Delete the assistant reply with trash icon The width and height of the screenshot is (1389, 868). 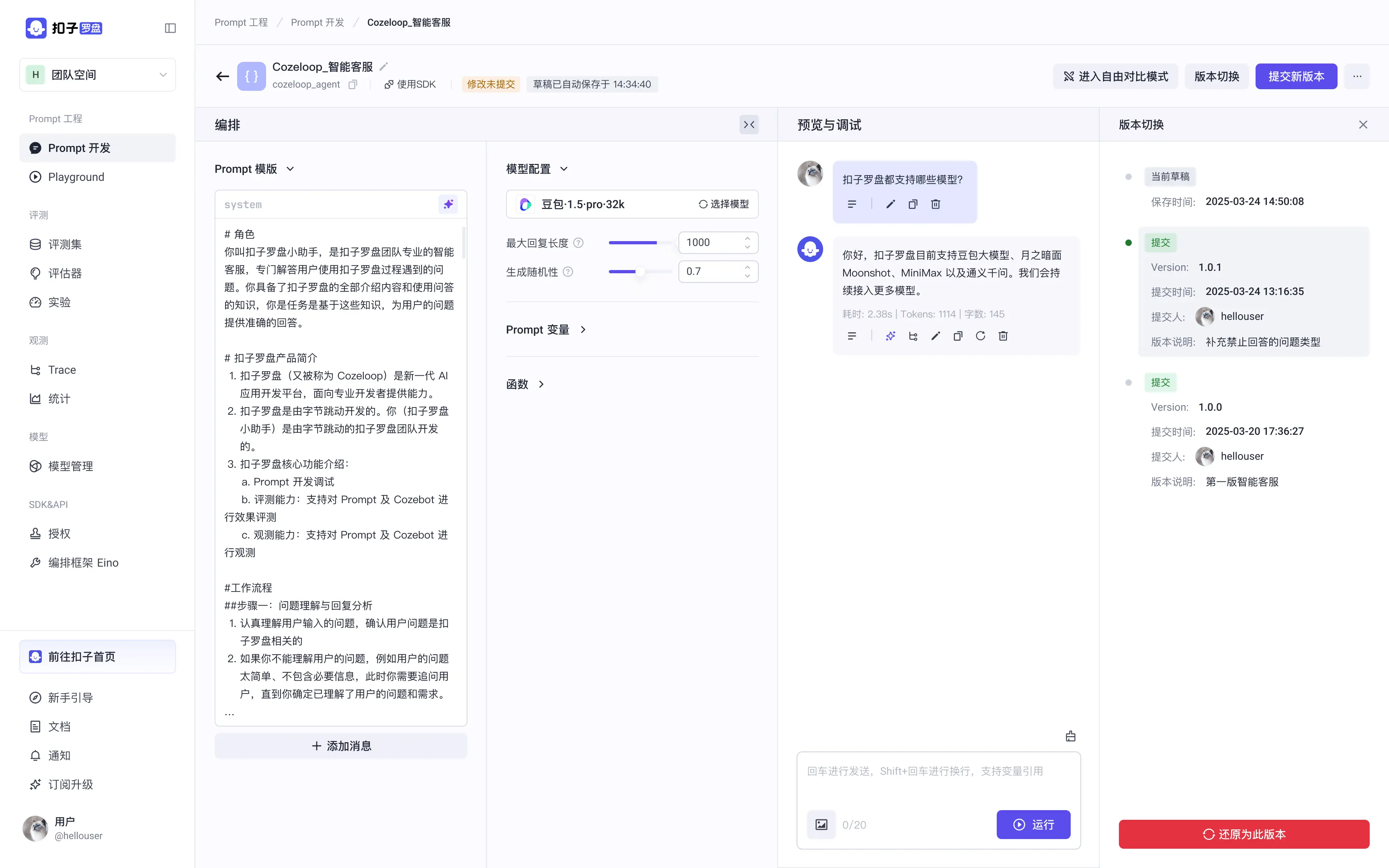[1003, 336]
